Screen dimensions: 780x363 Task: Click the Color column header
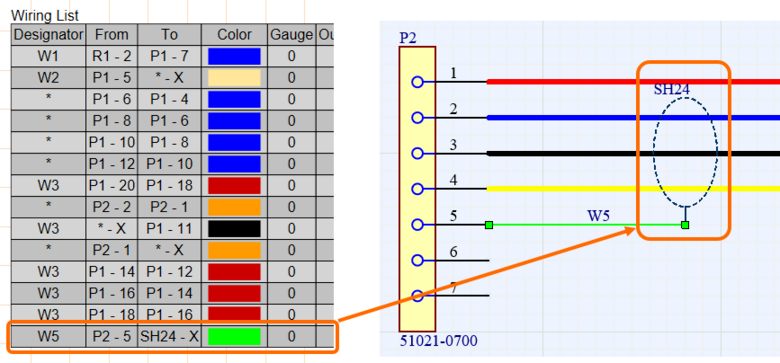(234, 35)
